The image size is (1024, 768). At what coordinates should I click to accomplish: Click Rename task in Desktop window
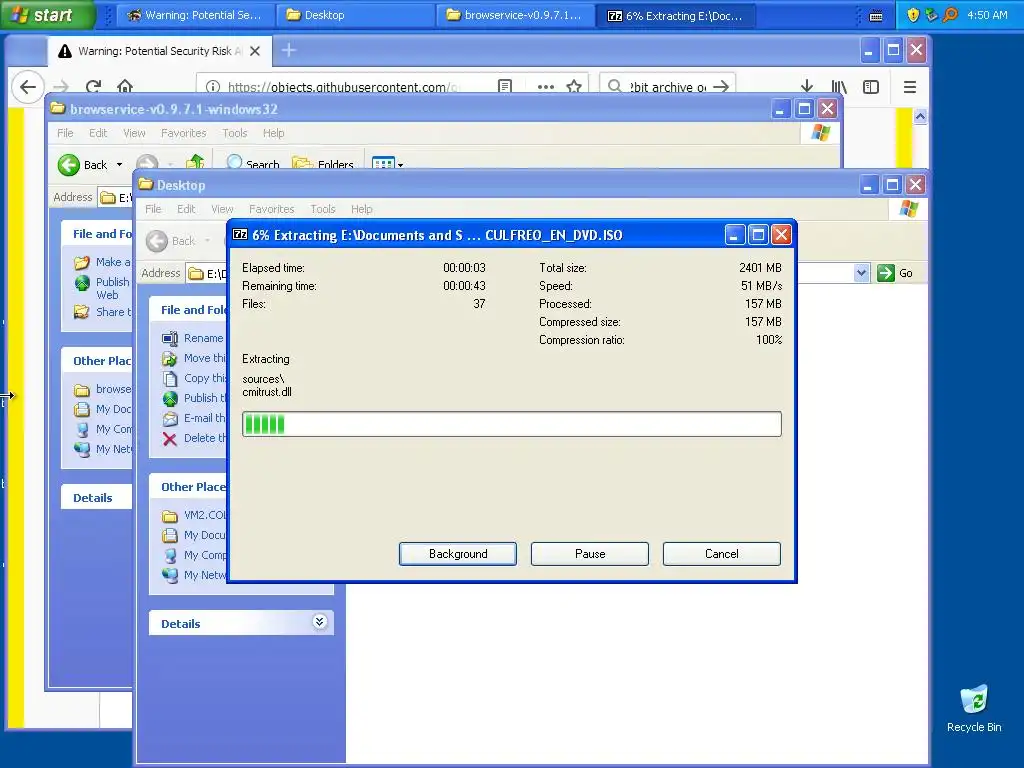pos(193,338)
